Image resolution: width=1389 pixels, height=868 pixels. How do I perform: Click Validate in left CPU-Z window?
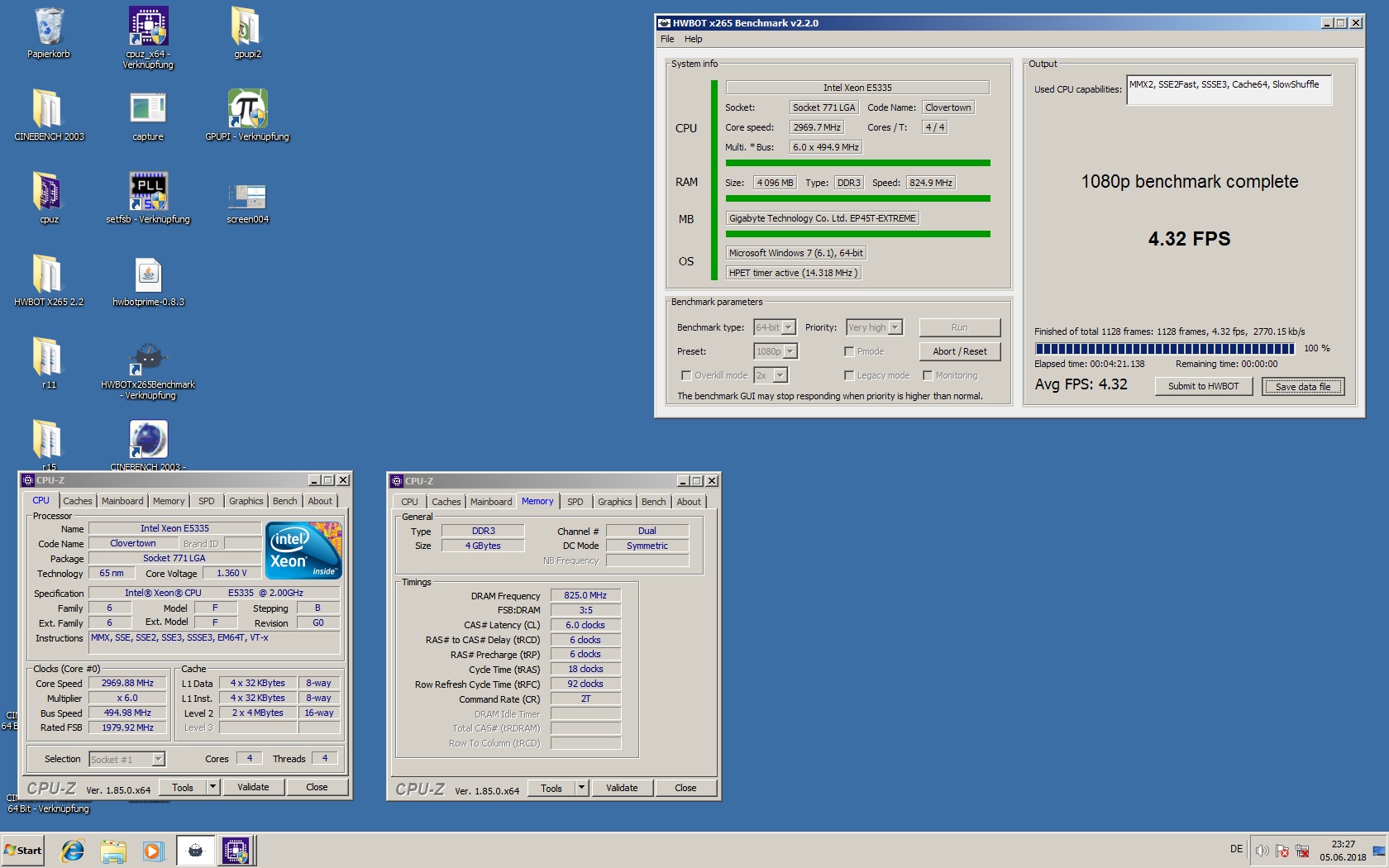[x=253, y=787]
